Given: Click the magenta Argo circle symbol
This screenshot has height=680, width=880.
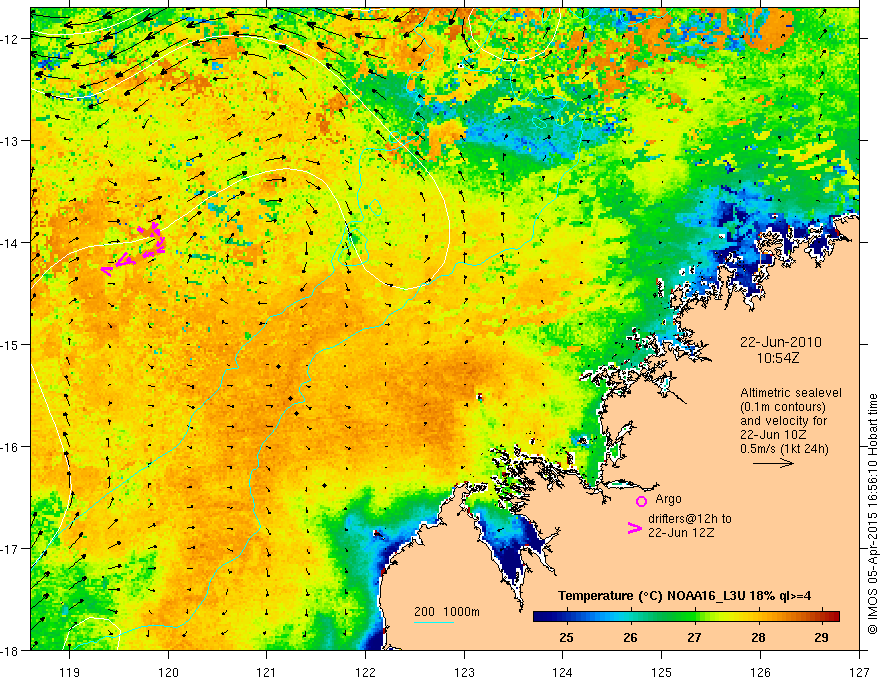Looking at the screenshot, I should (641, 501).
